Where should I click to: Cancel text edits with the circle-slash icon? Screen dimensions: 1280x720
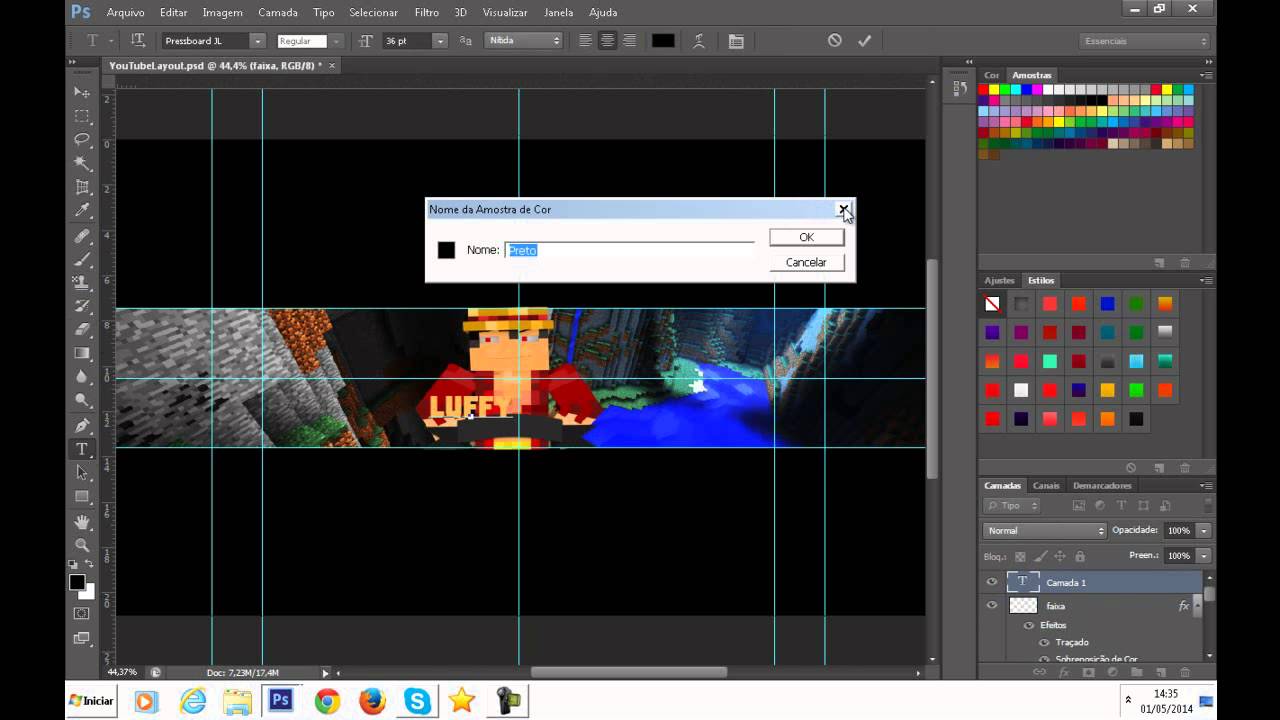(x=835, y=40)
